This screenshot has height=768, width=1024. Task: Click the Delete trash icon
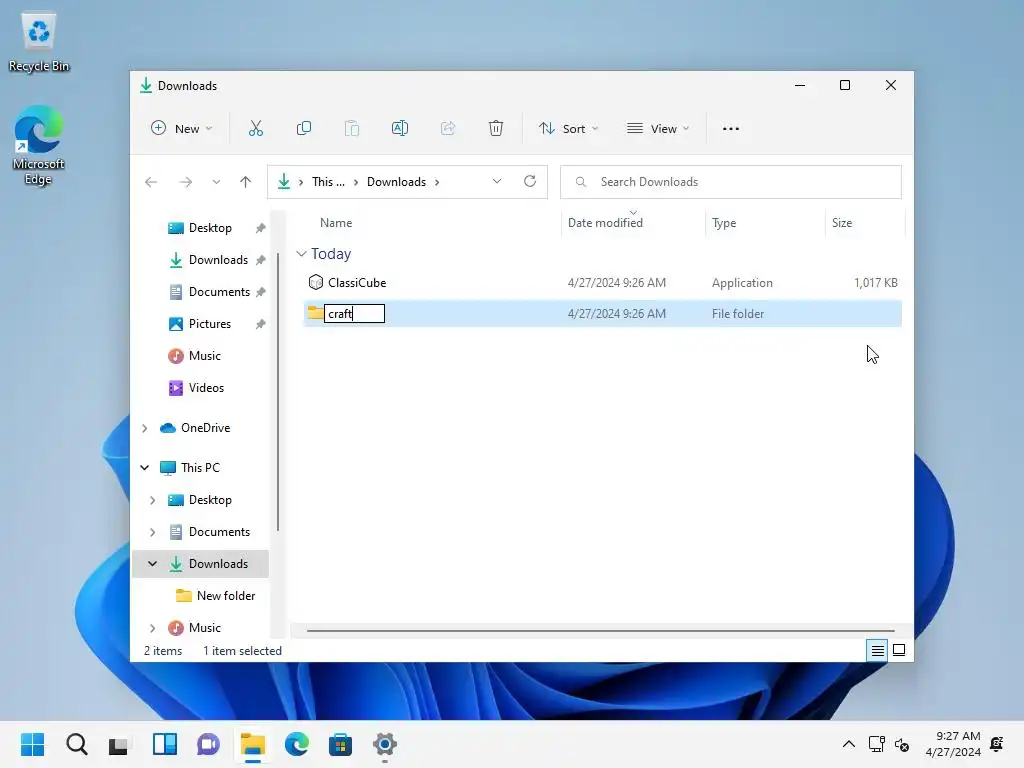point(496,129)
